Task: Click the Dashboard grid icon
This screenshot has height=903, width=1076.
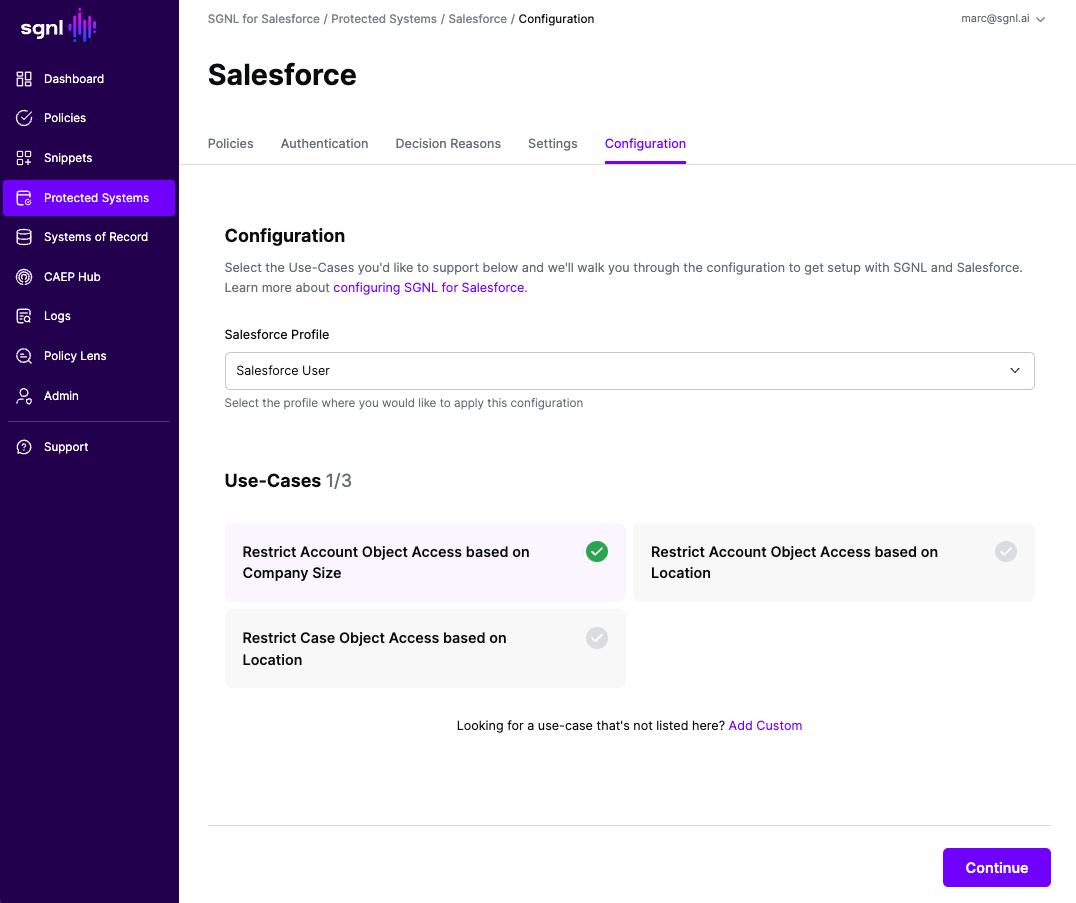Action: [24, 79]
